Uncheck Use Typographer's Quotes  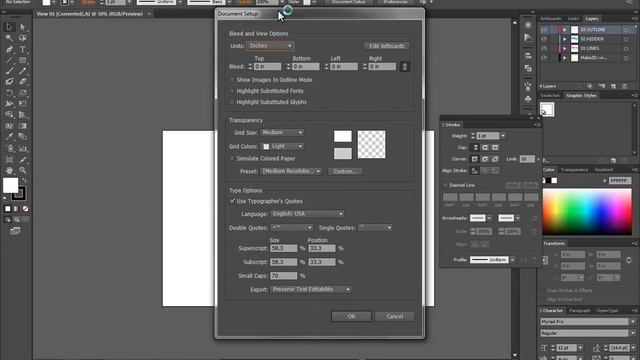pos(232,201)
